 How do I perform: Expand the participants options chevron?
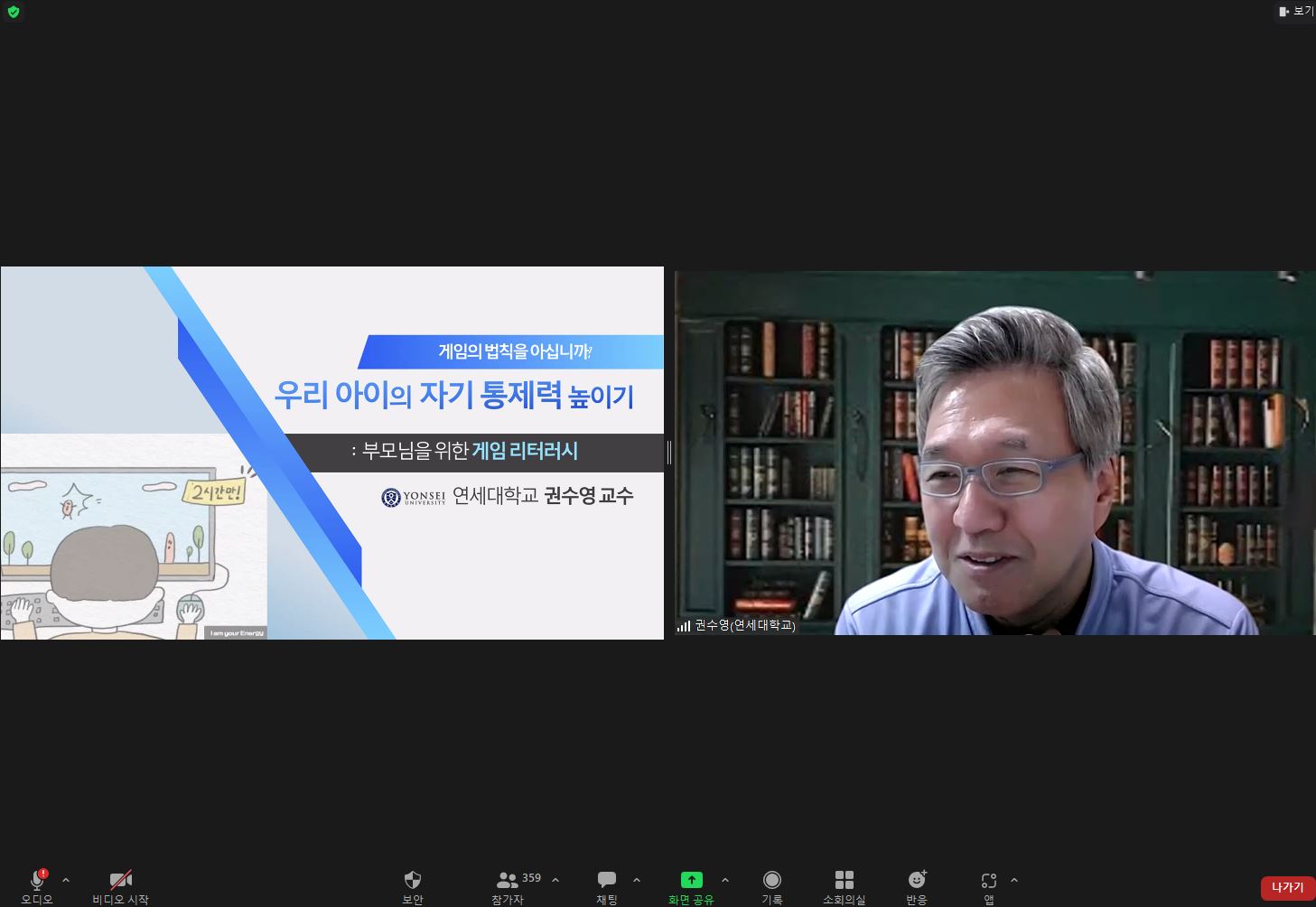(x=555, y=880)
